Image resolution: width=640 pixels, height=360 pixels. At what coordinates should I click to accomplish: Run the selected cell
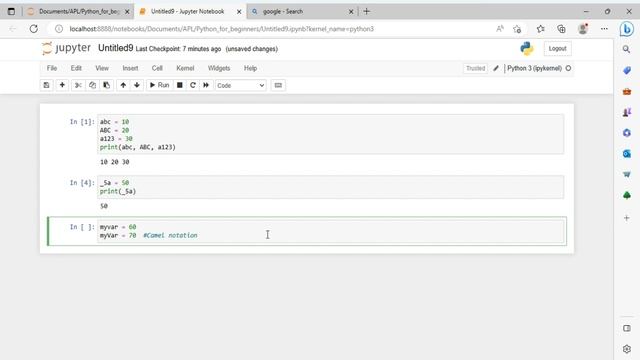[160, 85]
